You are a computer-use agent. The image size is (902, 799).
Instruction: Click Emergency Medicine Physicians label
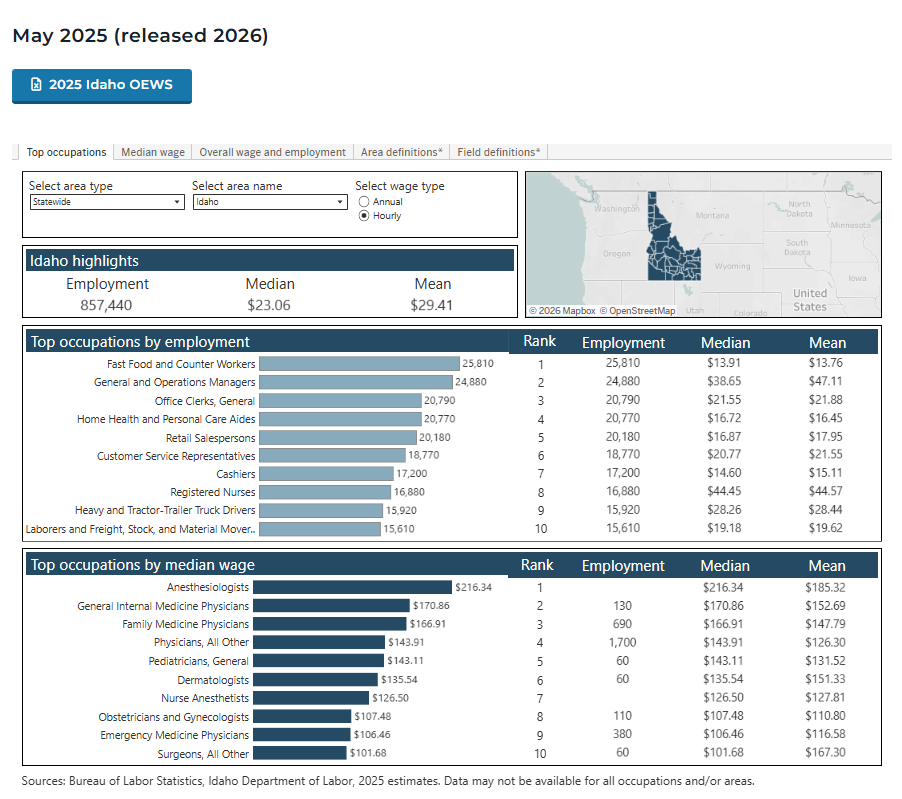point(174,735)
